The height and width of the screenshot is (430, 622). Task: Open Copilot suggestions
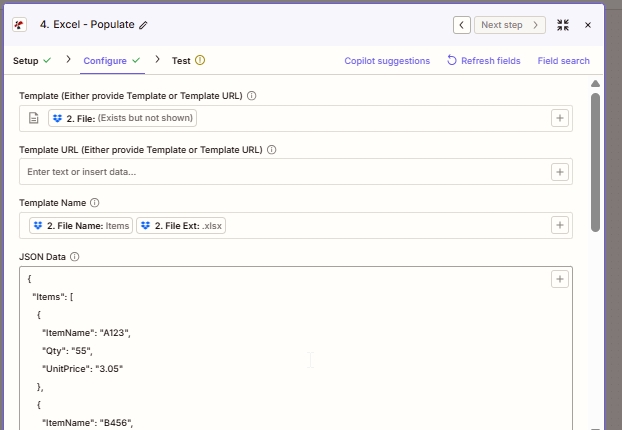tap(387, 61)
